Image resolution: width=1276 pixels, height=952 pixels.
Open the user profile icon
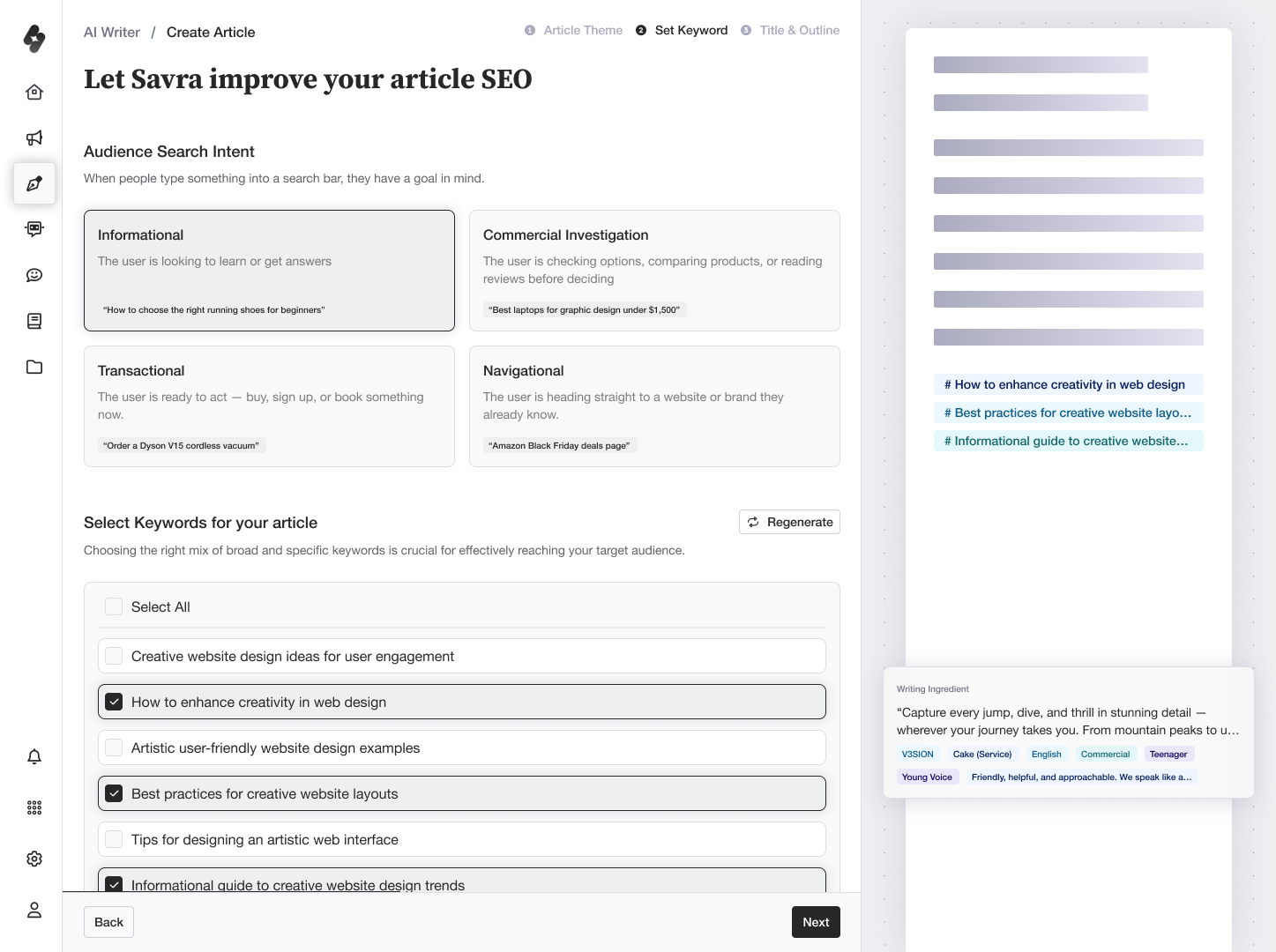click(x=34, y=910)
